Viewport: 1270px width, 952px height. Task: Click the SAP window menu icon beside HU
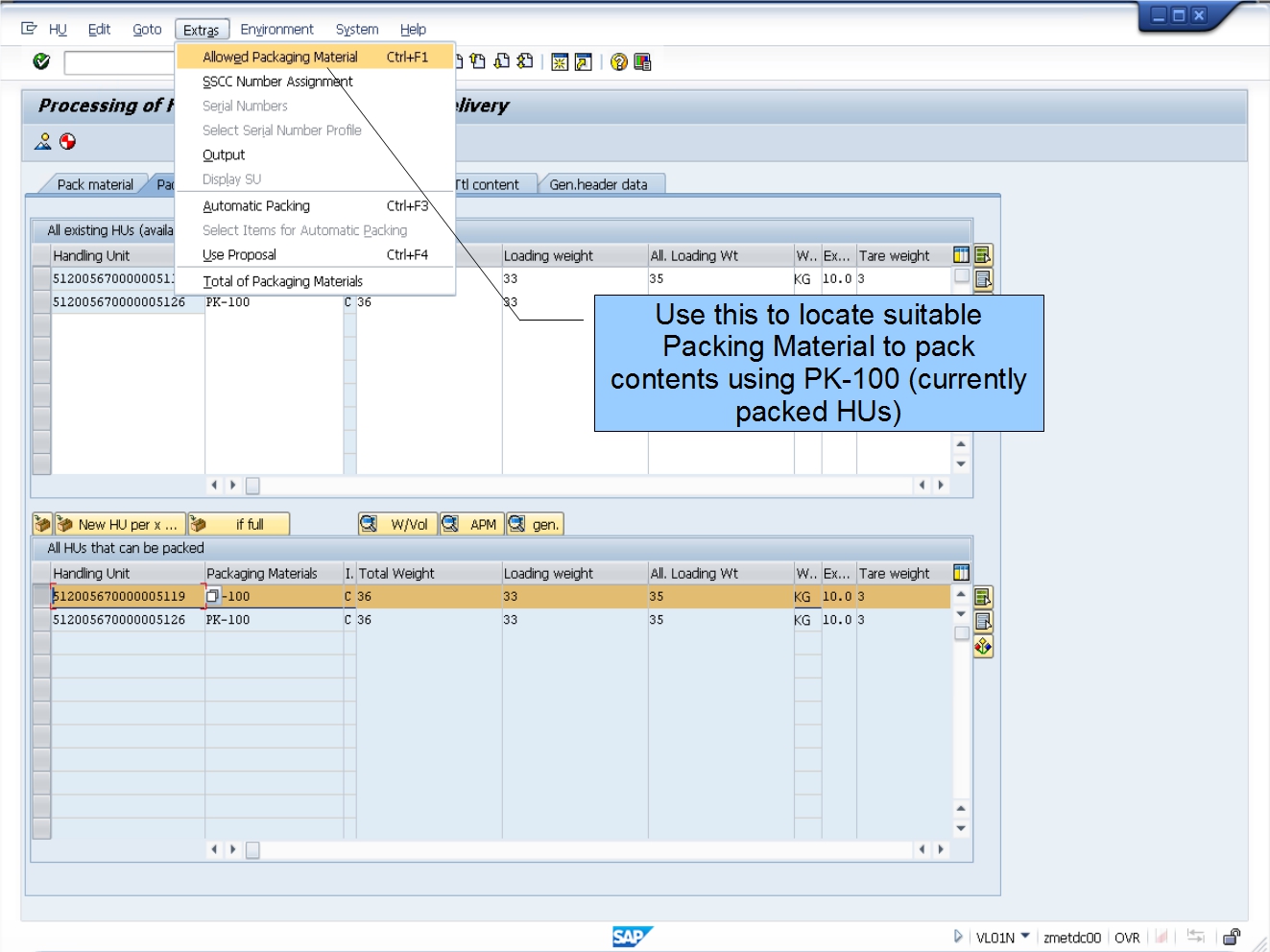coord(29,29)
